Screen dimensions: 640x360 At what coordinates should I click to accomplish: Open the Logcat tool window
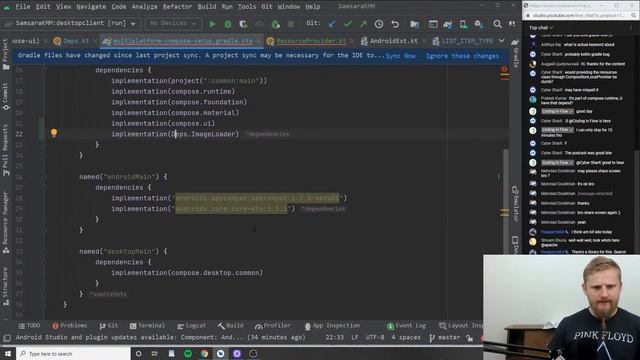(192, 326)
